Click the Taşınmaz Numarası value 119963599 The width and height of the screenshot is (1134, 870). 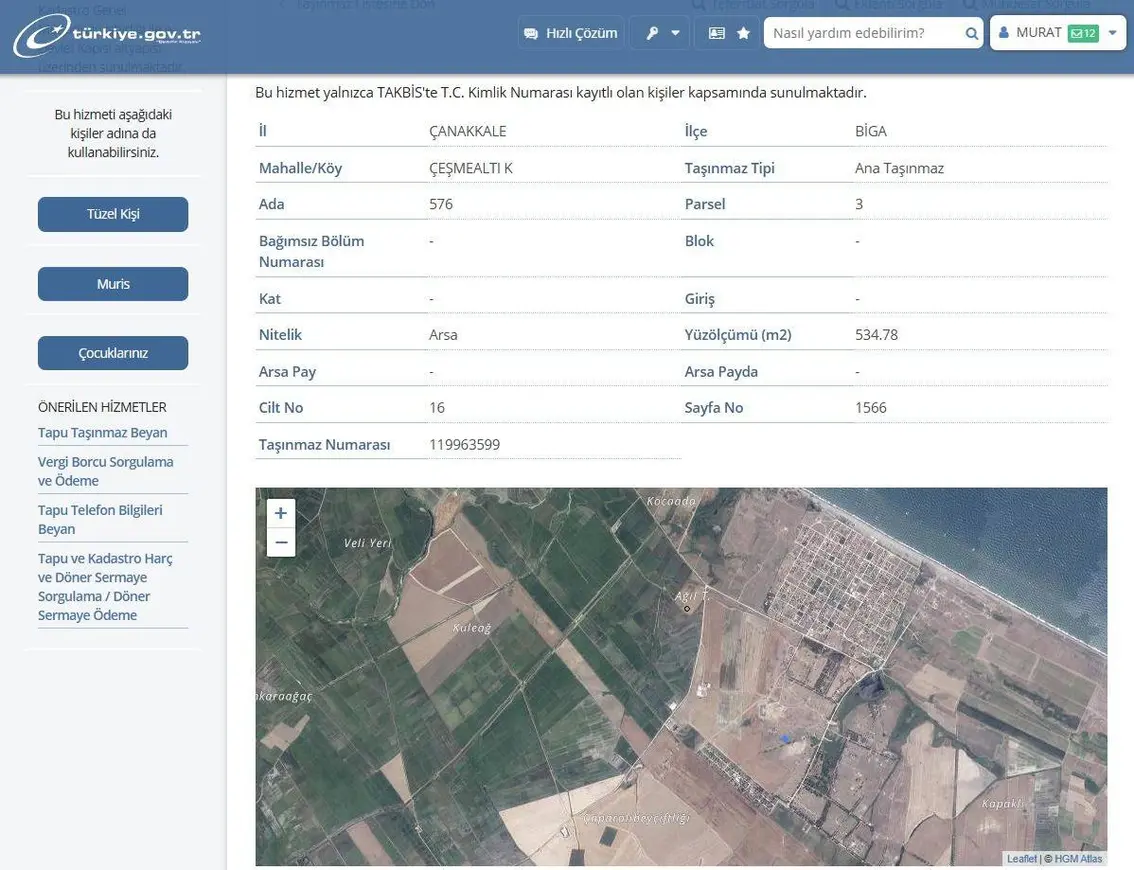click(464, 445)
